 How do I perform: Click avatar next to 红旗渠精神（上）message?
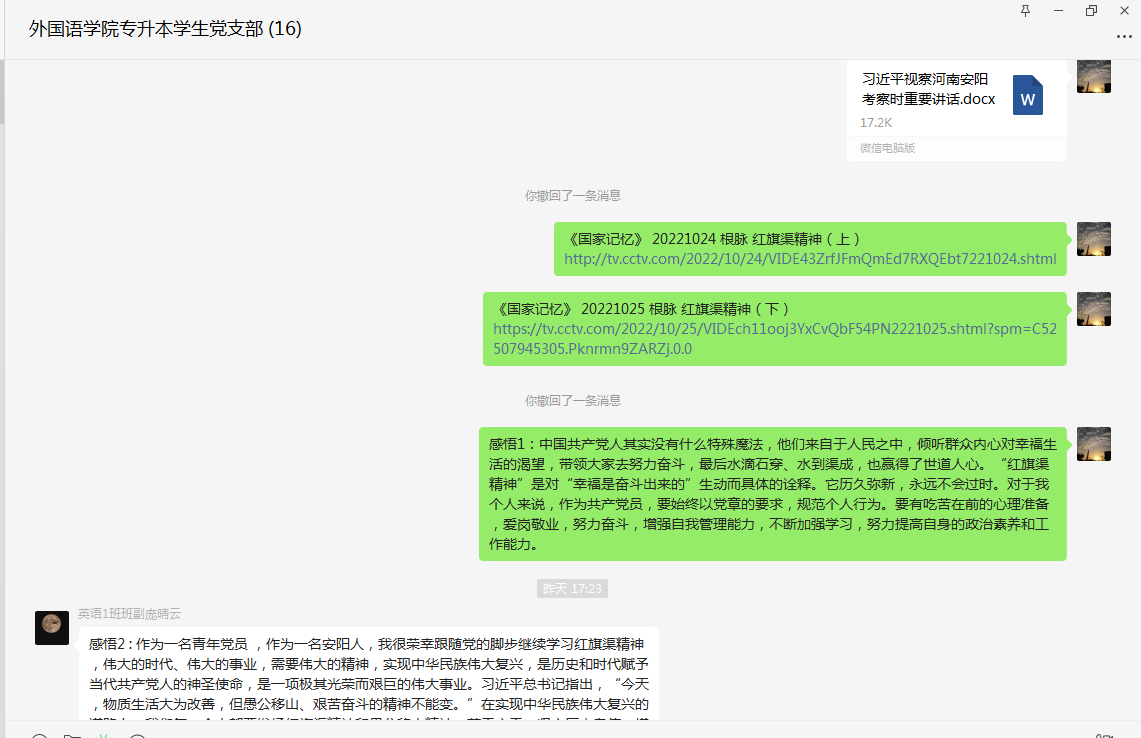(1093, 239)
